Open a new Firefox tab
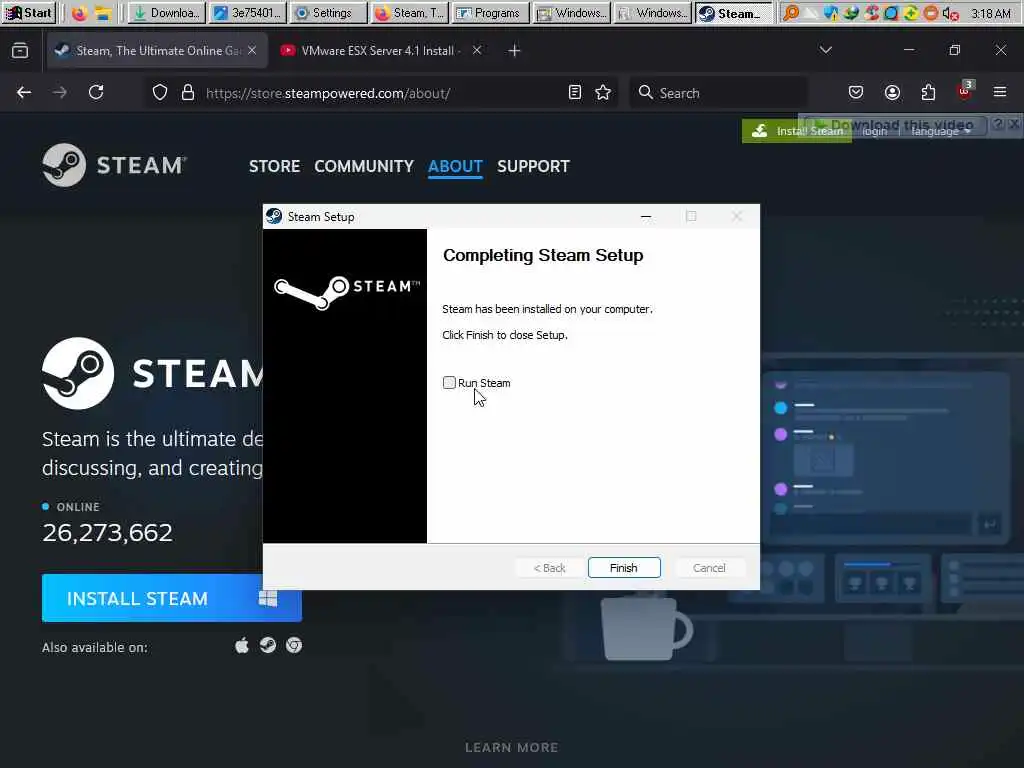The width and height of the screenshot is (1024, 768). tap(514, 50)
